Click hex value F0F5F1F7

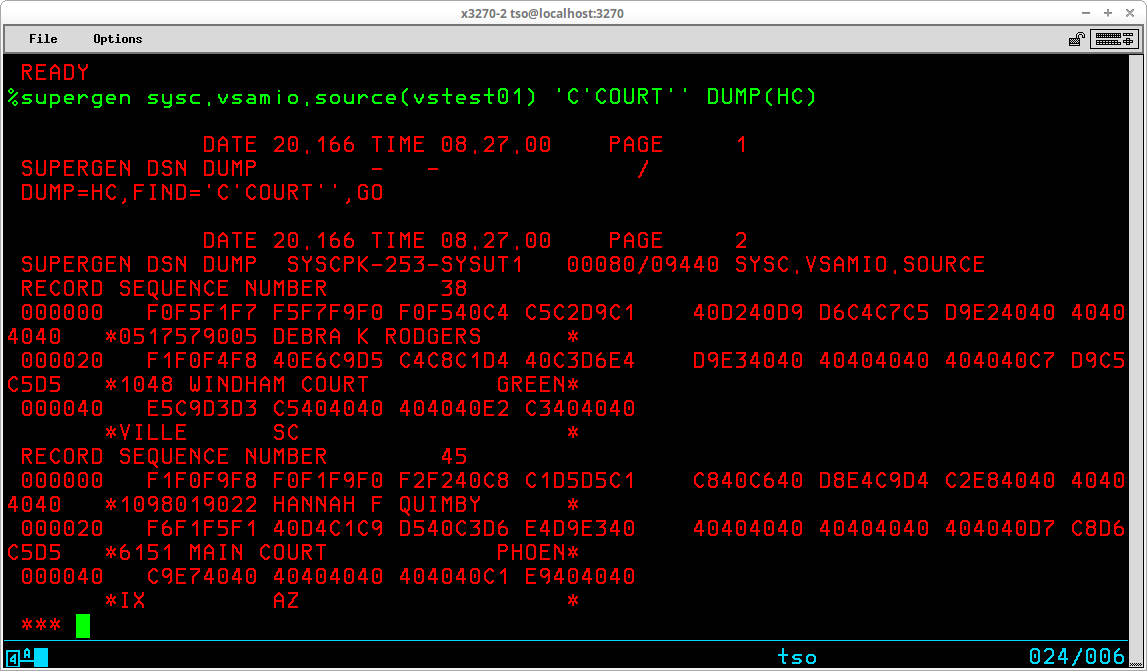[202, 312]
